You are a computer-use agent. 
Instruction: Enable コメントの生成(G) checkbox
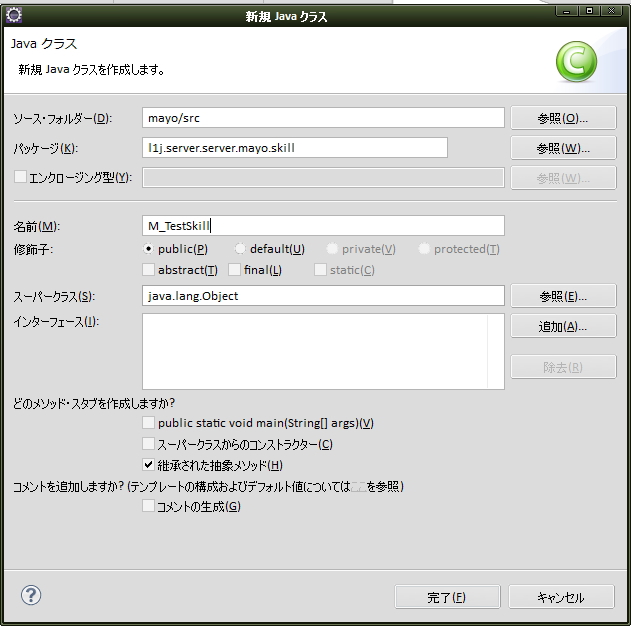pos(148,506)
